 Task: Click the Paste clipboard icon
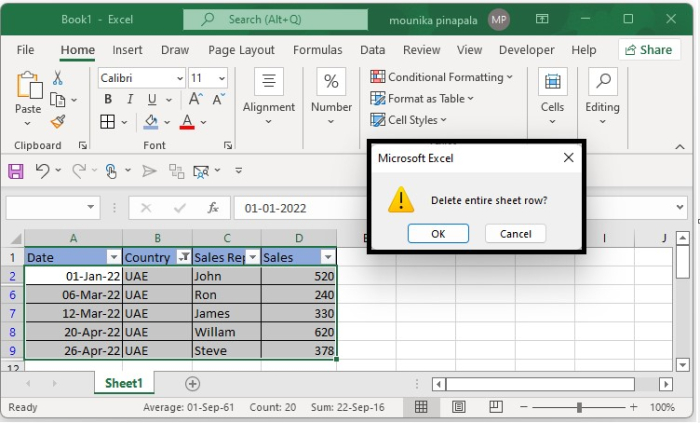tap(29, 85)
